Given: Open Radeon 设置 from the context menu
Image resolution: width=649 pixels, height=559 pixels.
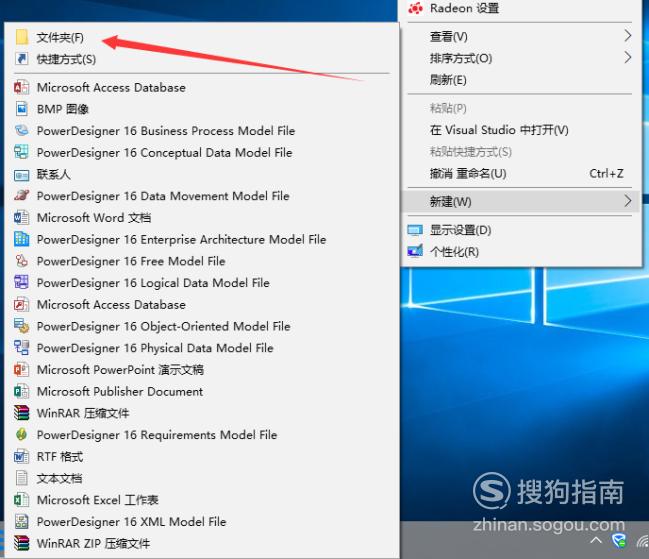Looking at the screenshot, I should point(521,8).
